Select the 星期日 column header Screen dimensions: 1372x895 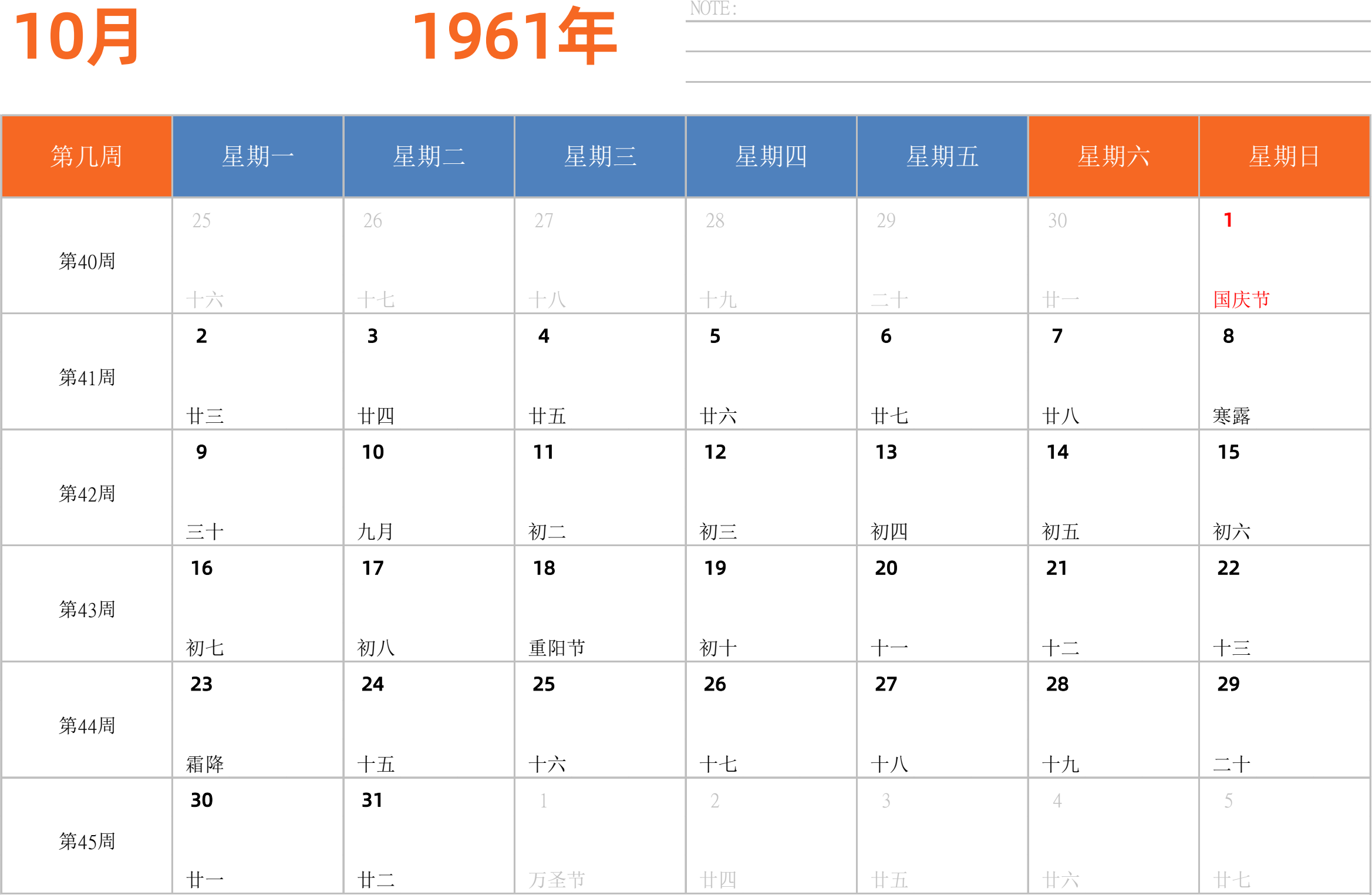[1285, 156]
